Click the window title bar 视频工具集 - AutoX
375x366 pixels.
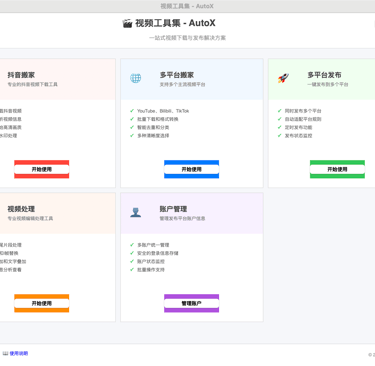[187, 6]
